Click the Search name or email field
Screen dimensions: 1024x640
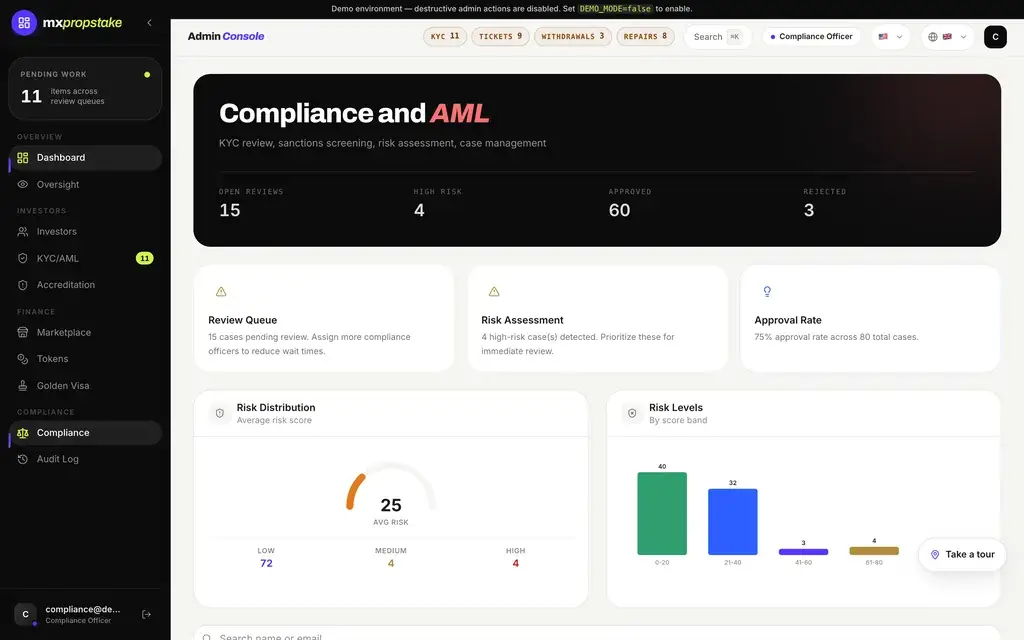tap(597, 635)
